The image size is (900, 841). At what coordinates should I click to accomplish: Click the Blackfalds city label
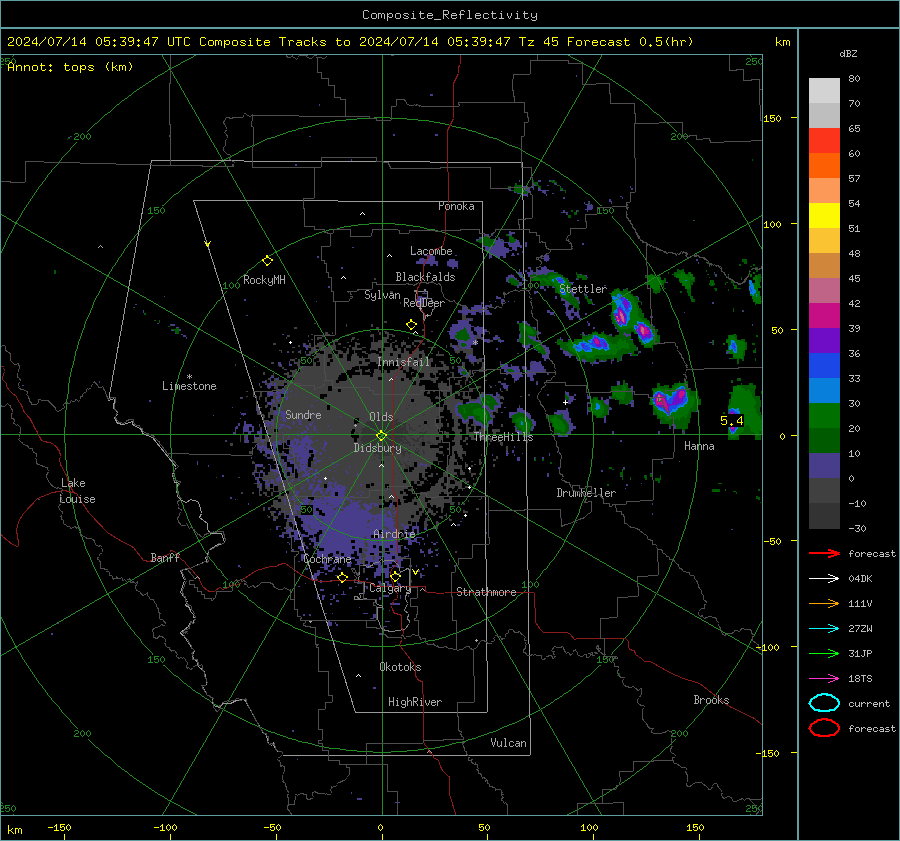point(425,277)
